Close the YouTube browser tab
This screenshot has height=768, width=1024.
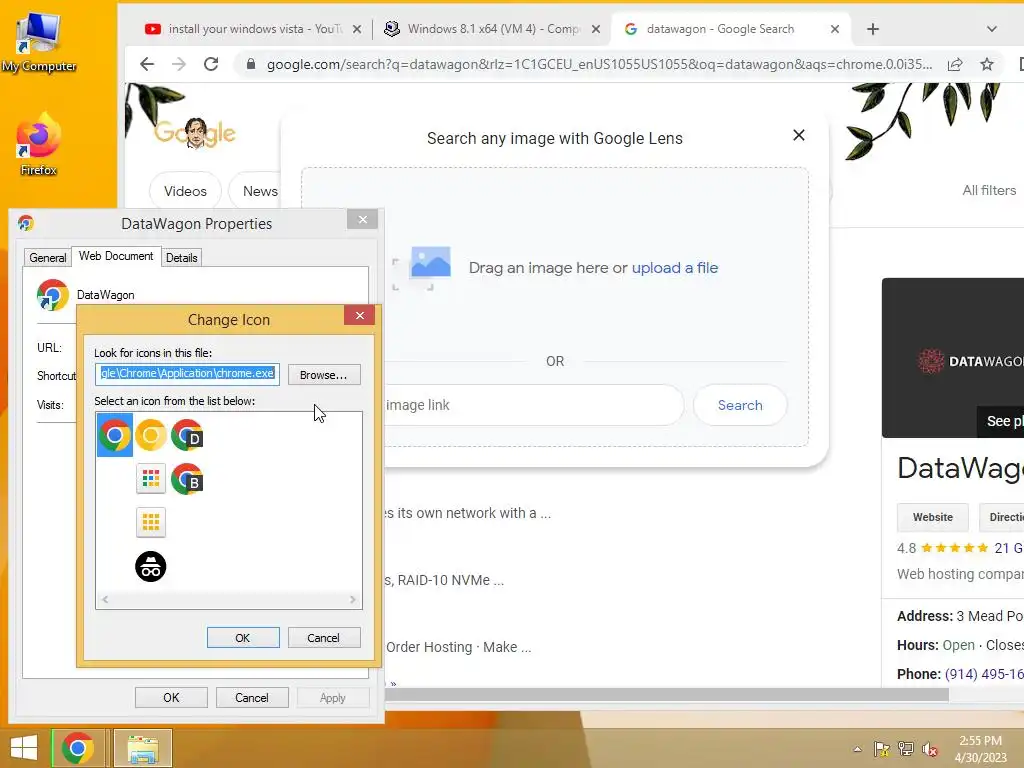[x=357, y=29]
